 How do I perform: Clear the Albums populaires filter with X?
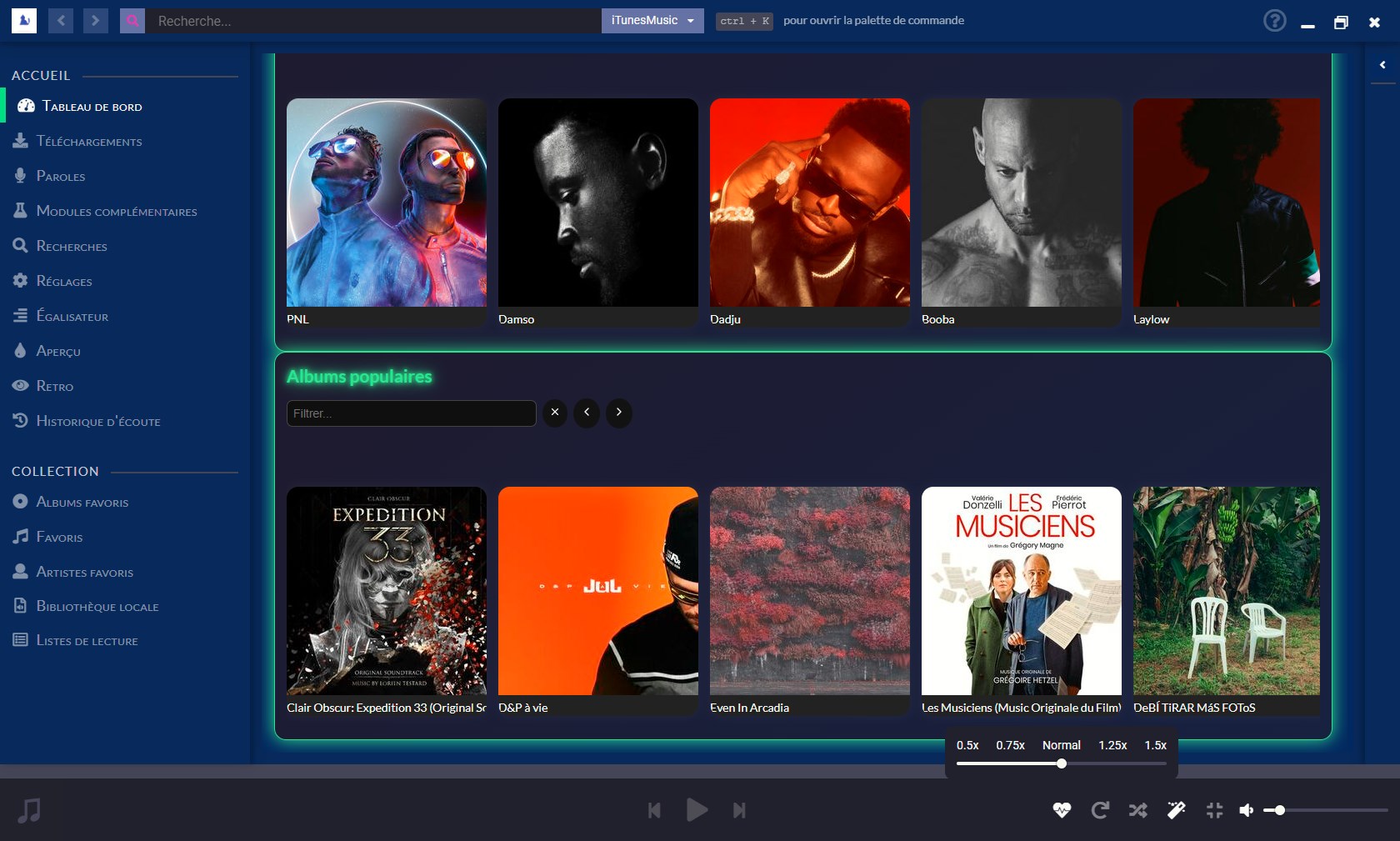click(x=555, y=413)
